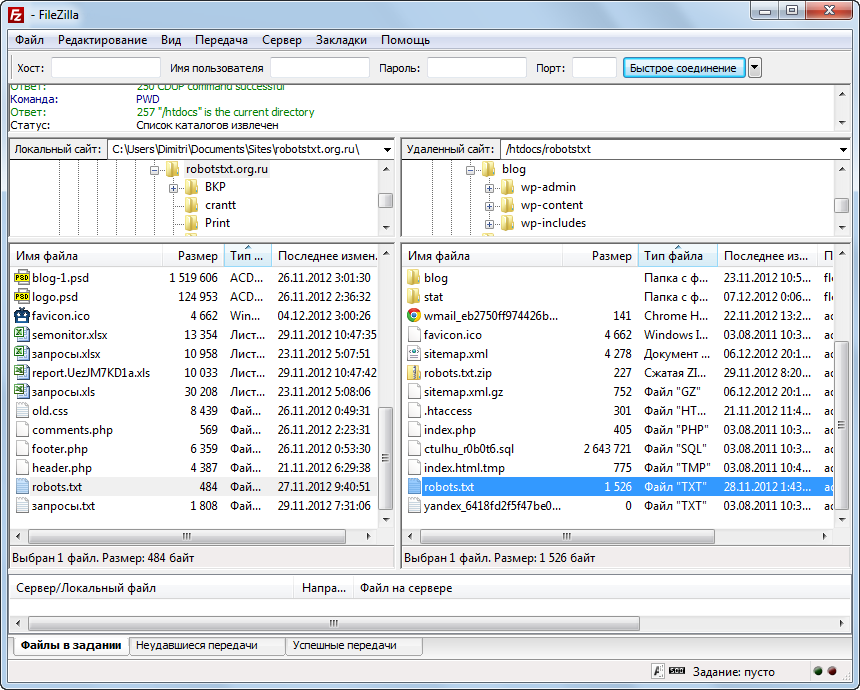Screen dimensions: 860x690
Task: Switch to Неудавшиеся передачи tab
Action: coord(207,646)
